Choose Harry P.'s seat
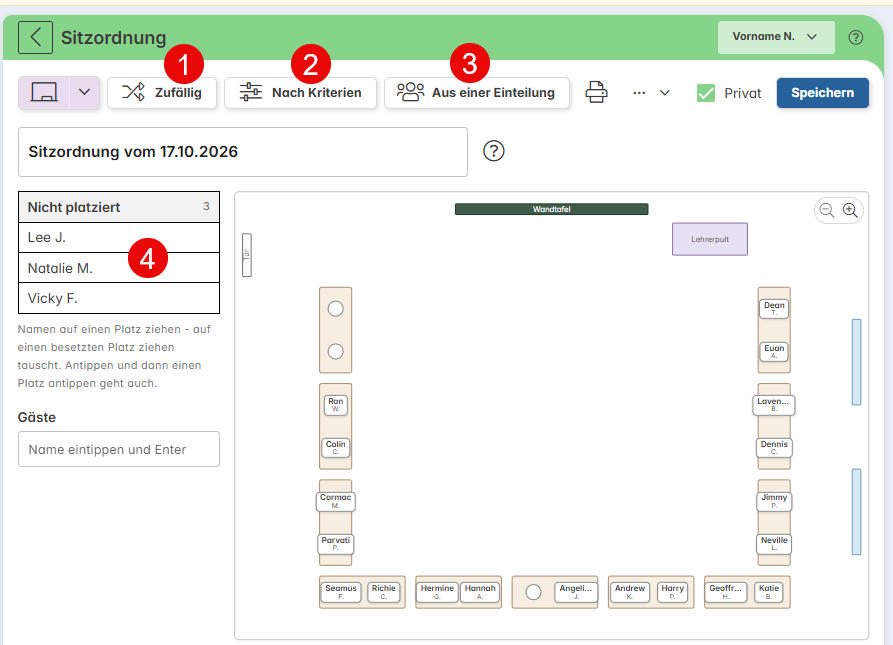This screenshot has height=645, width=893. [x=673, y=592]
